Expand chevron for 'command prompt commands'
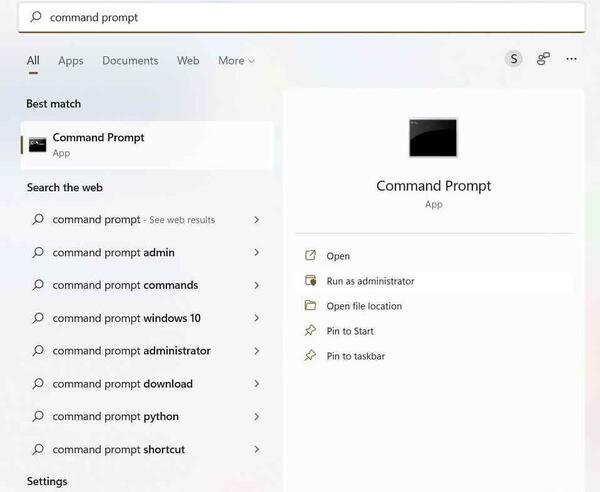The height and width of the screenshot is (492, 600). [x=257, y=285]
